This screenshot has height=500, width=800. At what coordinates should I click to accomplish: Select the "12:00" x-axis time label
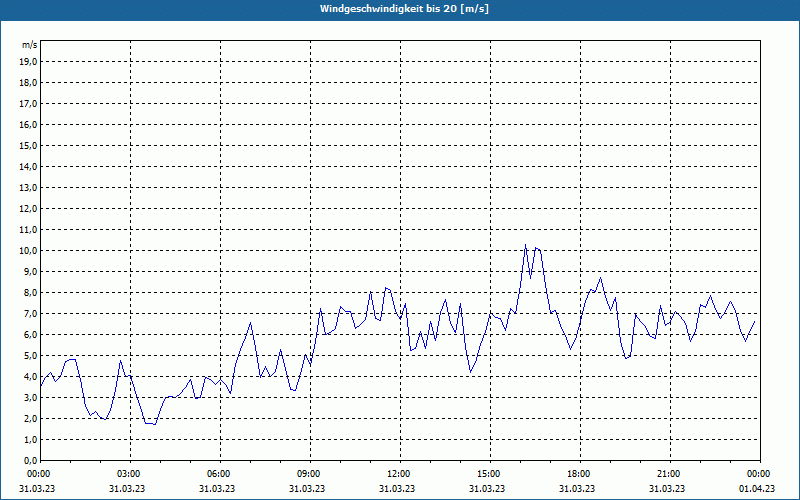click(399, 474)
